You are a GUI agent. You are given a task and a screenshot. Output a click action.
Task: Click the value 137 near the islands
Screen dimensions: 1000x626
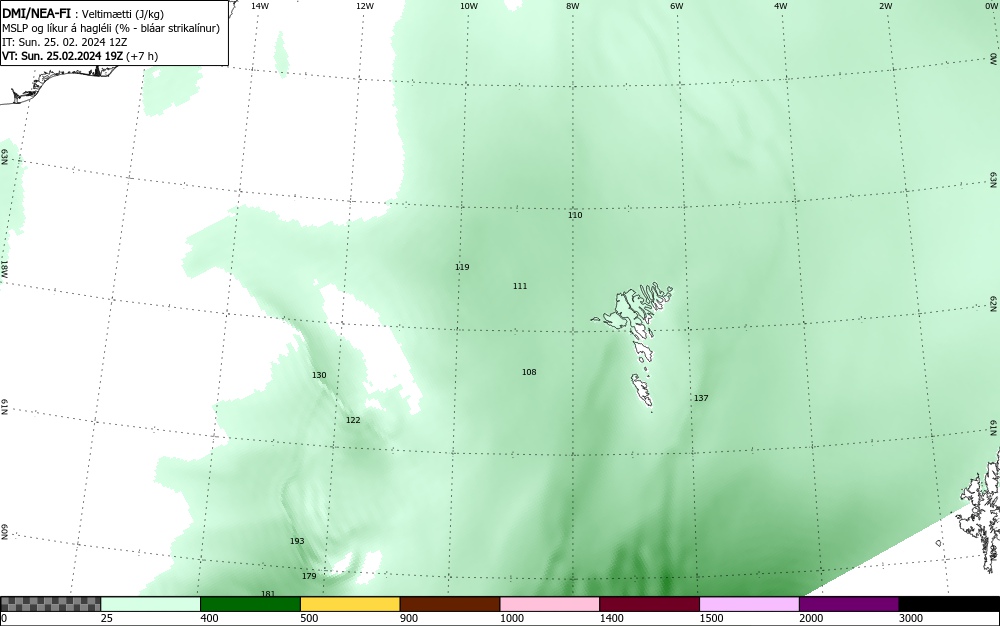[701, 398]
